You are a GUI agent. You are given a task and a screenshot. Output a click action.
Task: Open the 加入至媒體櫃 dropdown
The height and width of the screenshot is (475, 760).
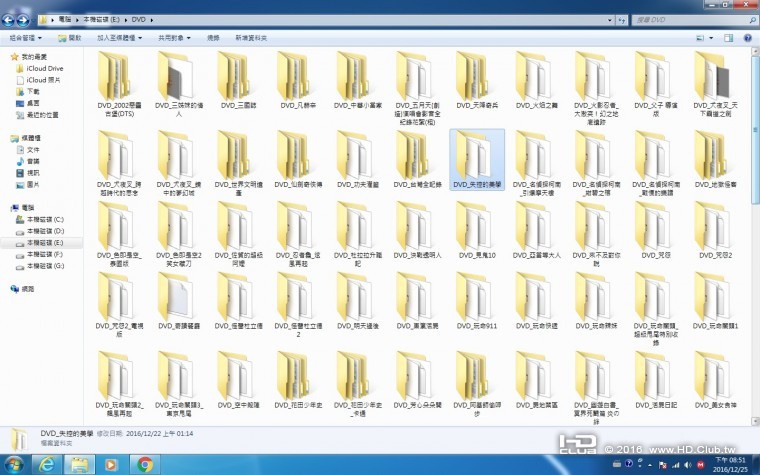pos(119,38)
